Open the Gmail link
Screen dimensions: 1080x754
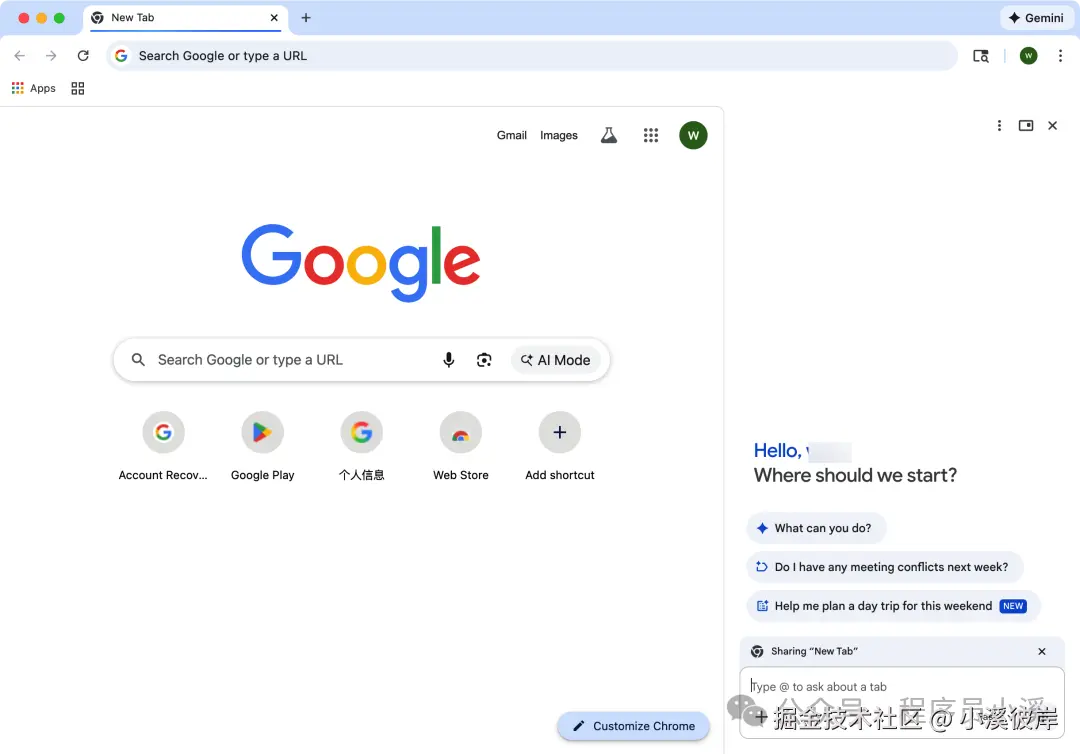tap(512, 136)
